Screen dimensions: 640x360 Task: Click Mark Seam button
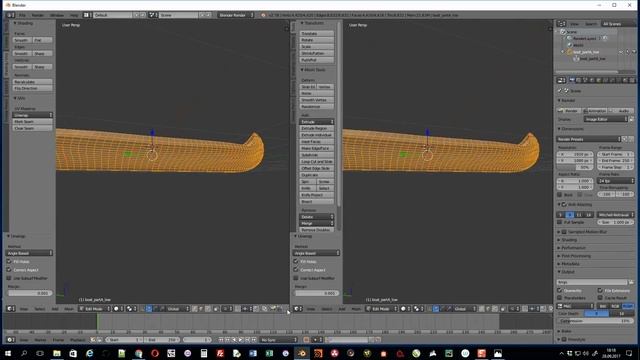pyautogui.click(x=33, y=122)
